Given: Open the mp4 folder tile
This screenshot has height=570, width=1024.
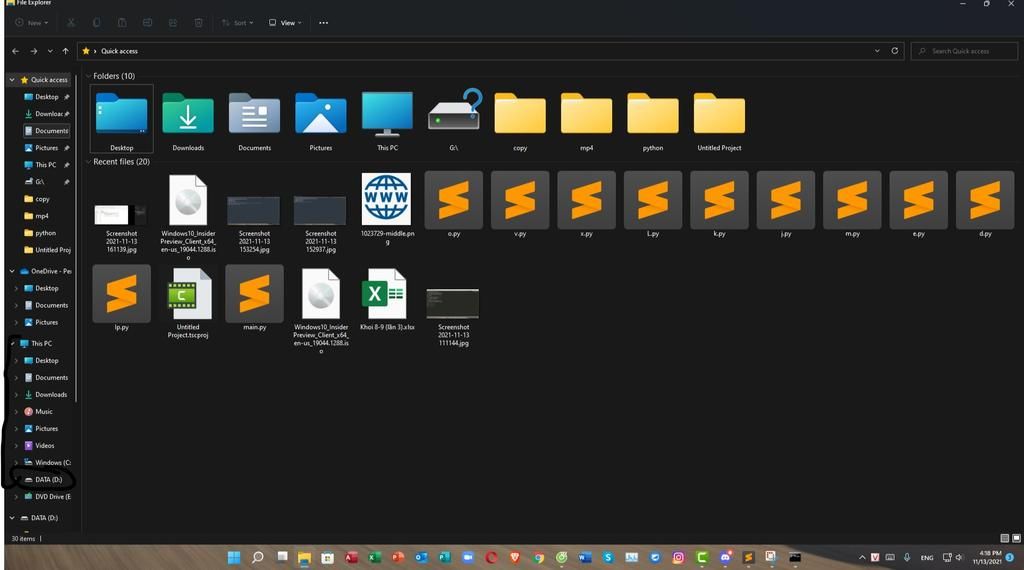Looking at the screenshot, I should point(586,121).
